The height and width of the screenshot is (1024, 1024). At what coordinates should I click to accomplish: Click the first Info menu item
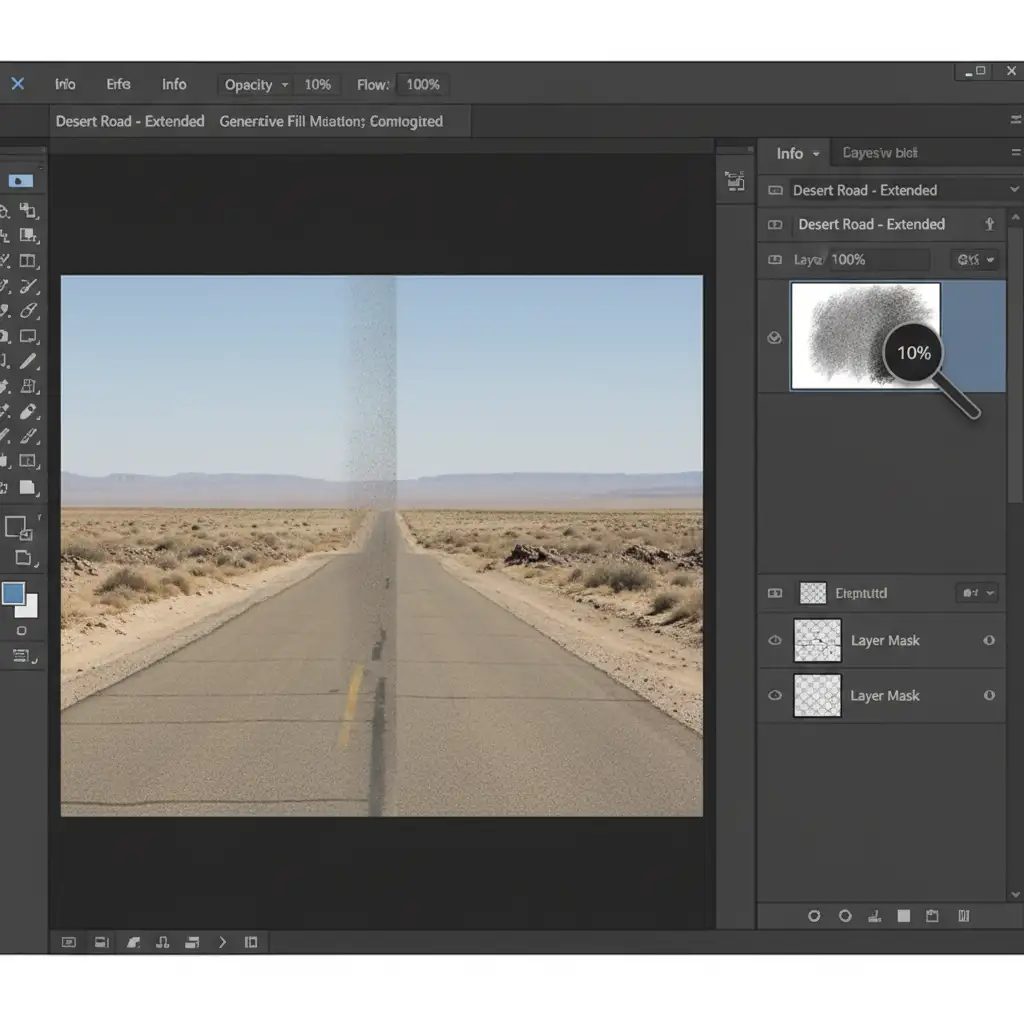pos(65,85)
